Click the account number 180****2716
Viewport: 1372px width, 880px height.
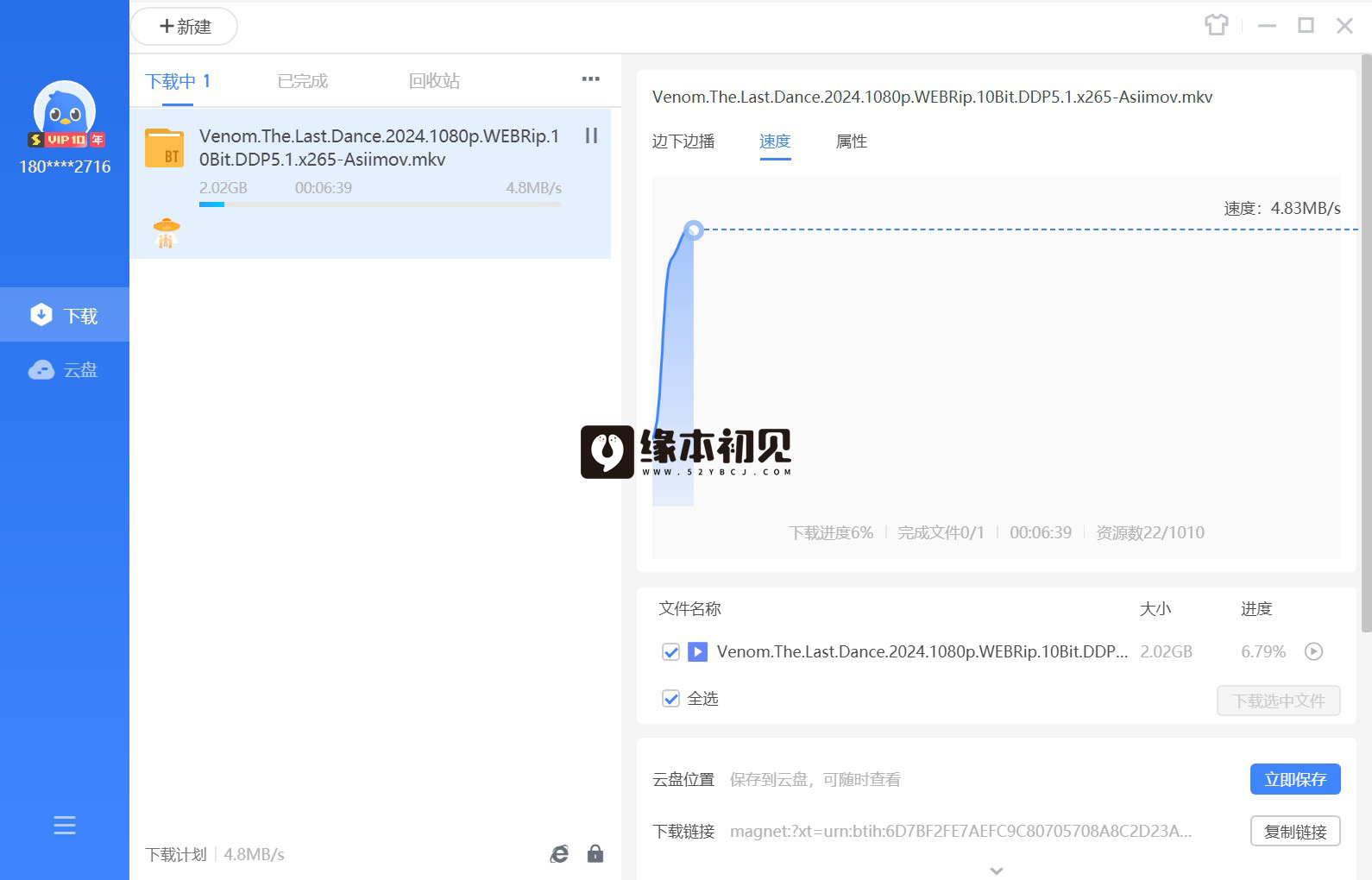click(65, 167)
